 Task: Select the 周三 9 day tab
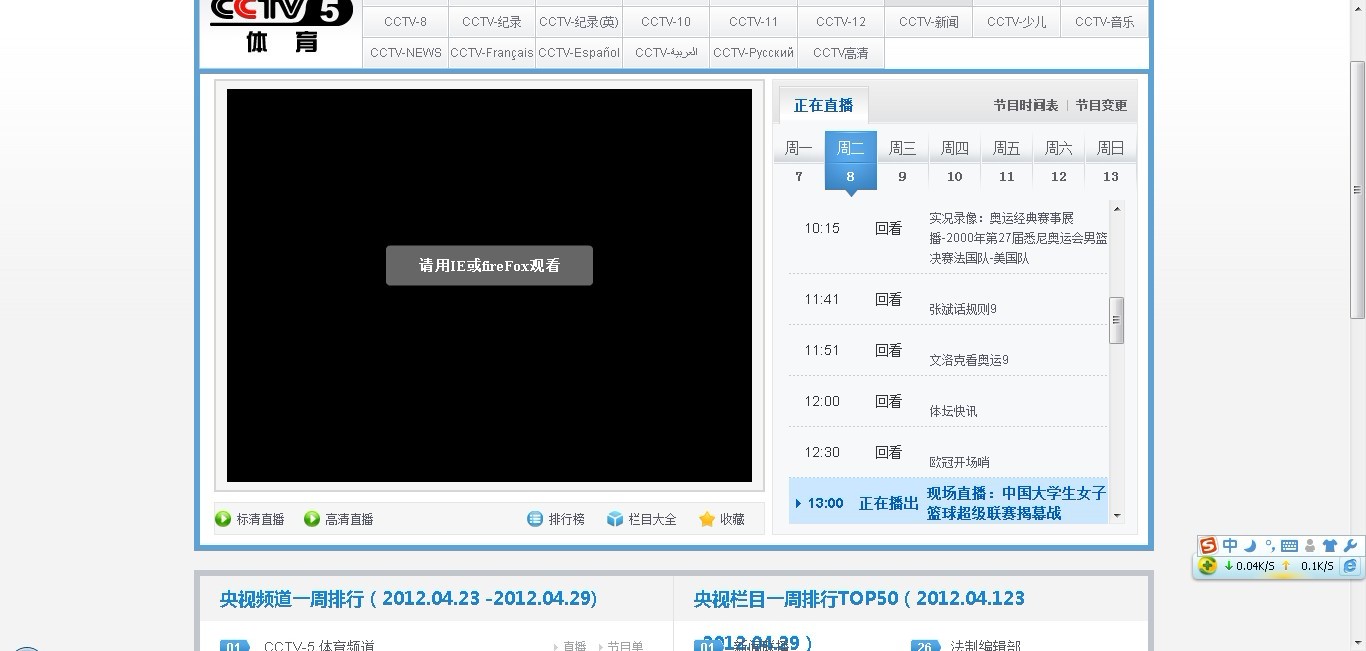coord(902,161)
